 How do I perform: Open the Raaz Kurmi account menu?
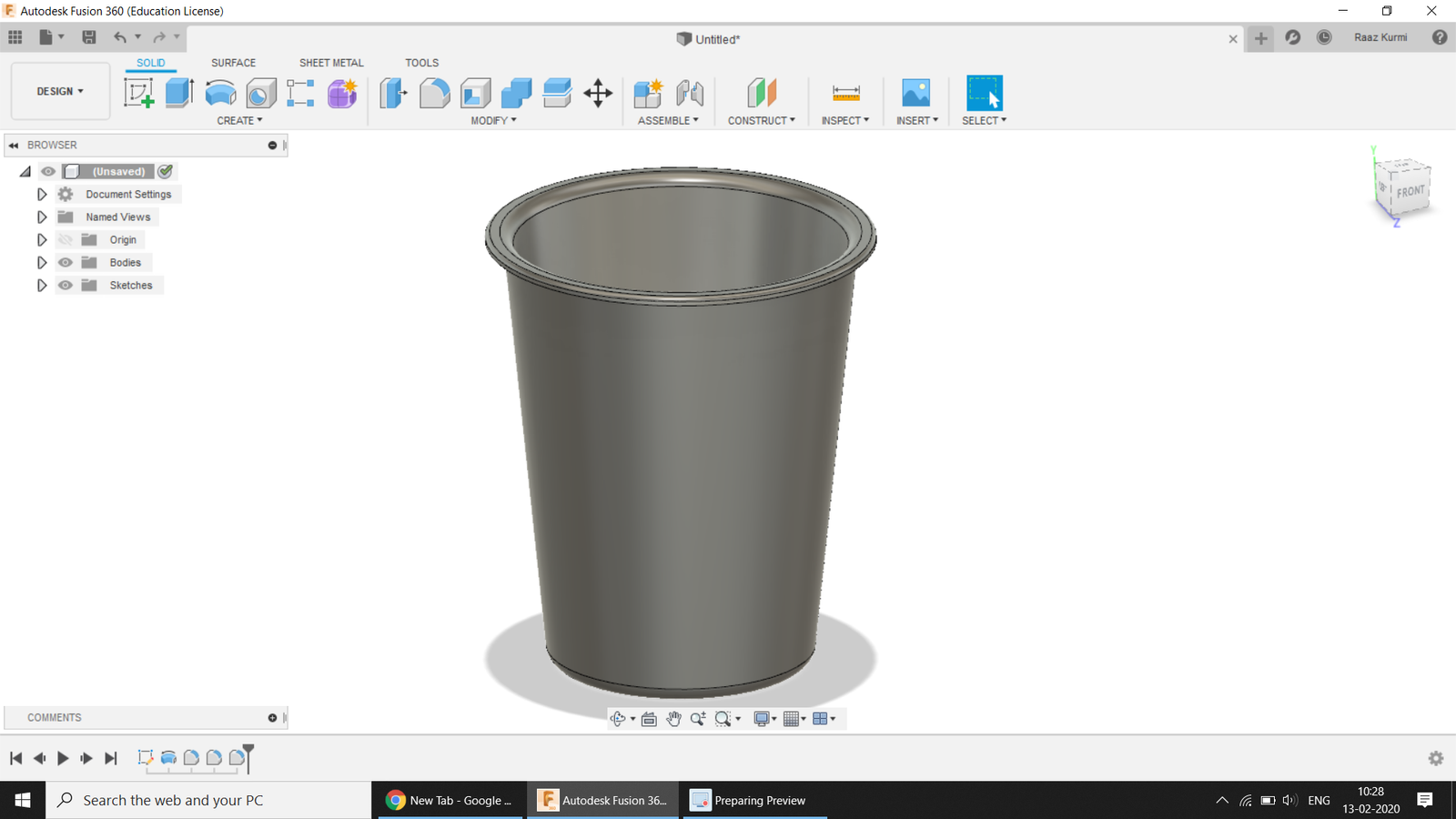click(x=1380, y=37)
